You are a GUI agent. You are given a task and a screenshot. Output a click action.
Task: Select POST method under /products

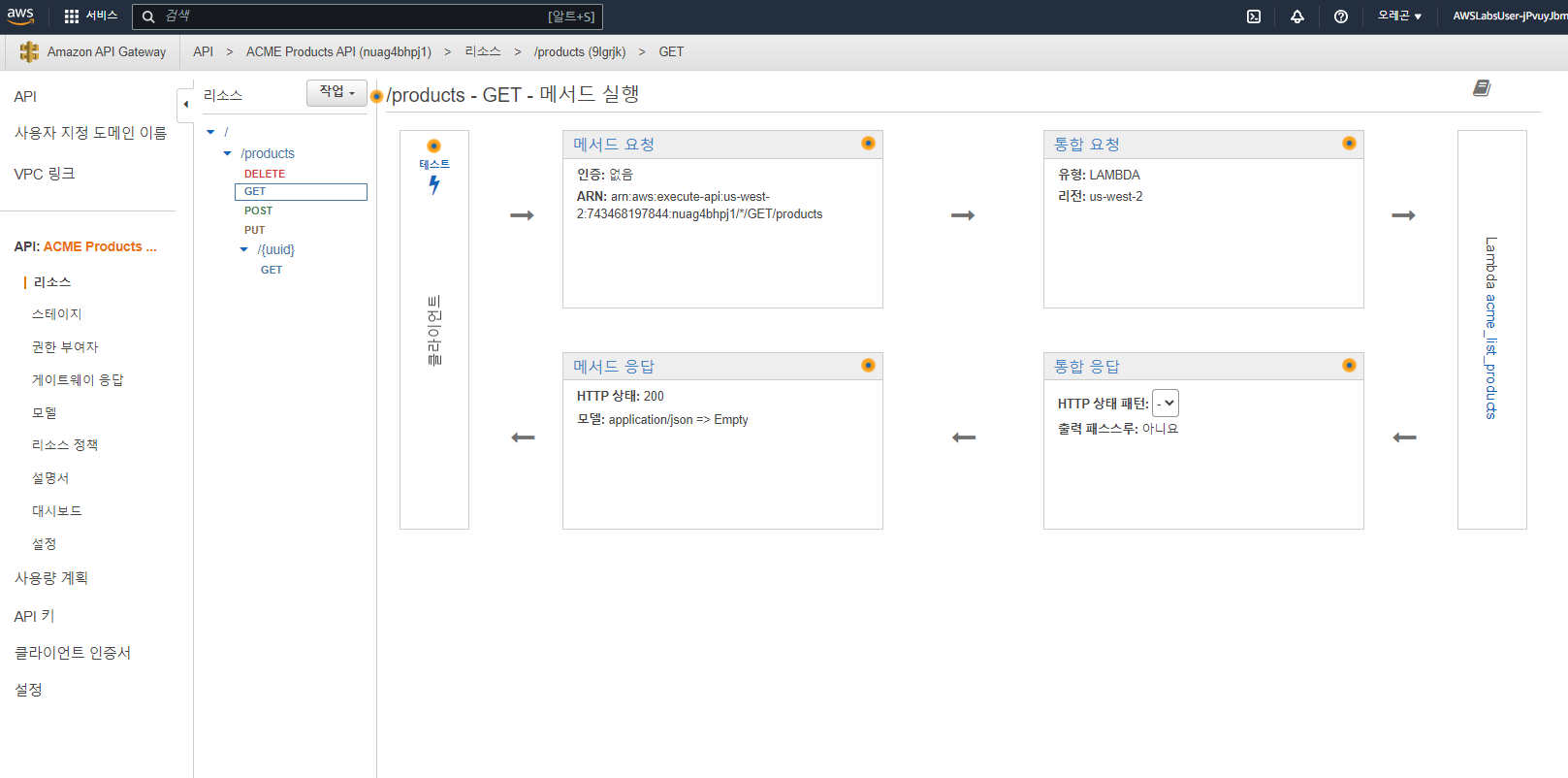click(258, 211)
